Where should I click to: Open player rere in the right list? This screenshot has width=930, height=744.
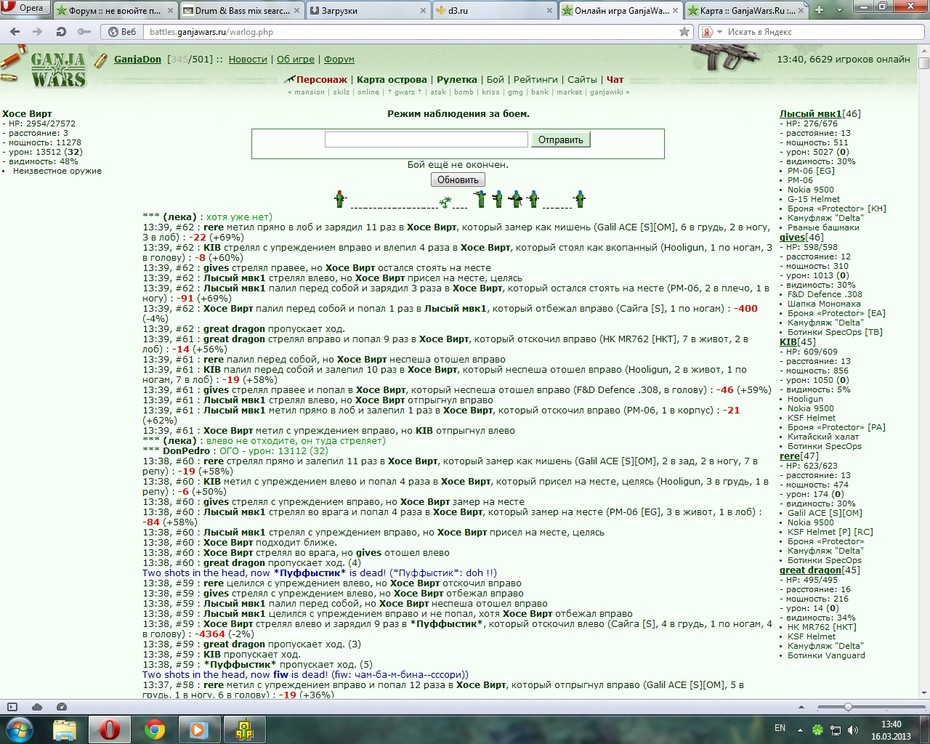pyautogui.click(x=789, y=456)
